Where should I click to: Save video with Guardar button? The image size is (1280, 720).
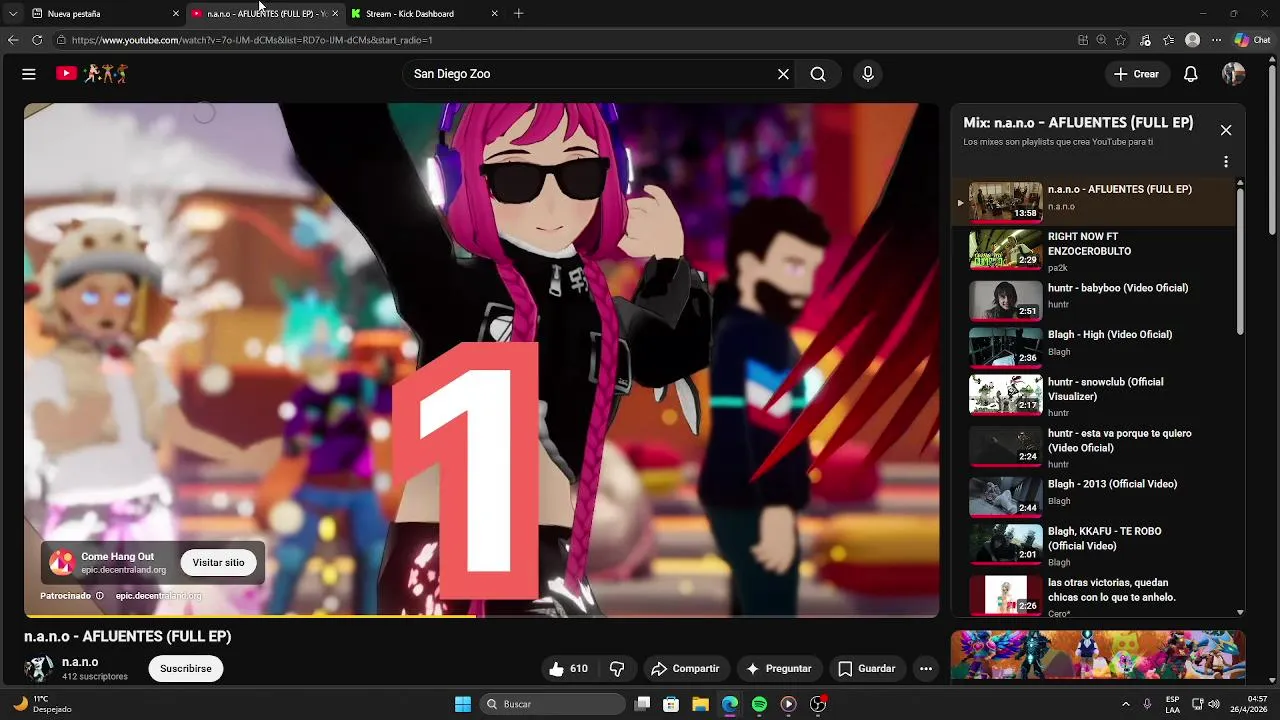pyautogui.click(x=866, y=669)
